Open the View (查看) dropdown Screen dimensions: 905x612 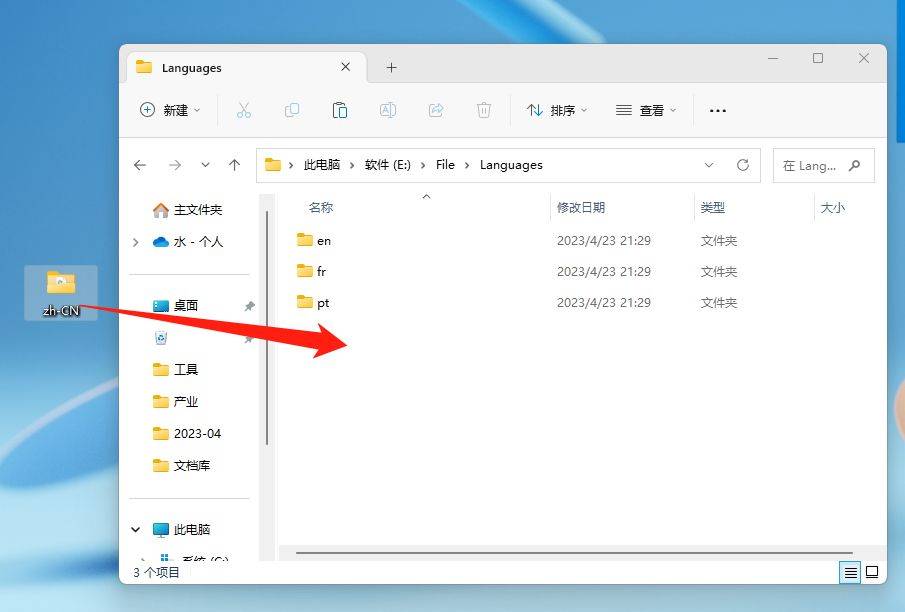click(646, 110)
